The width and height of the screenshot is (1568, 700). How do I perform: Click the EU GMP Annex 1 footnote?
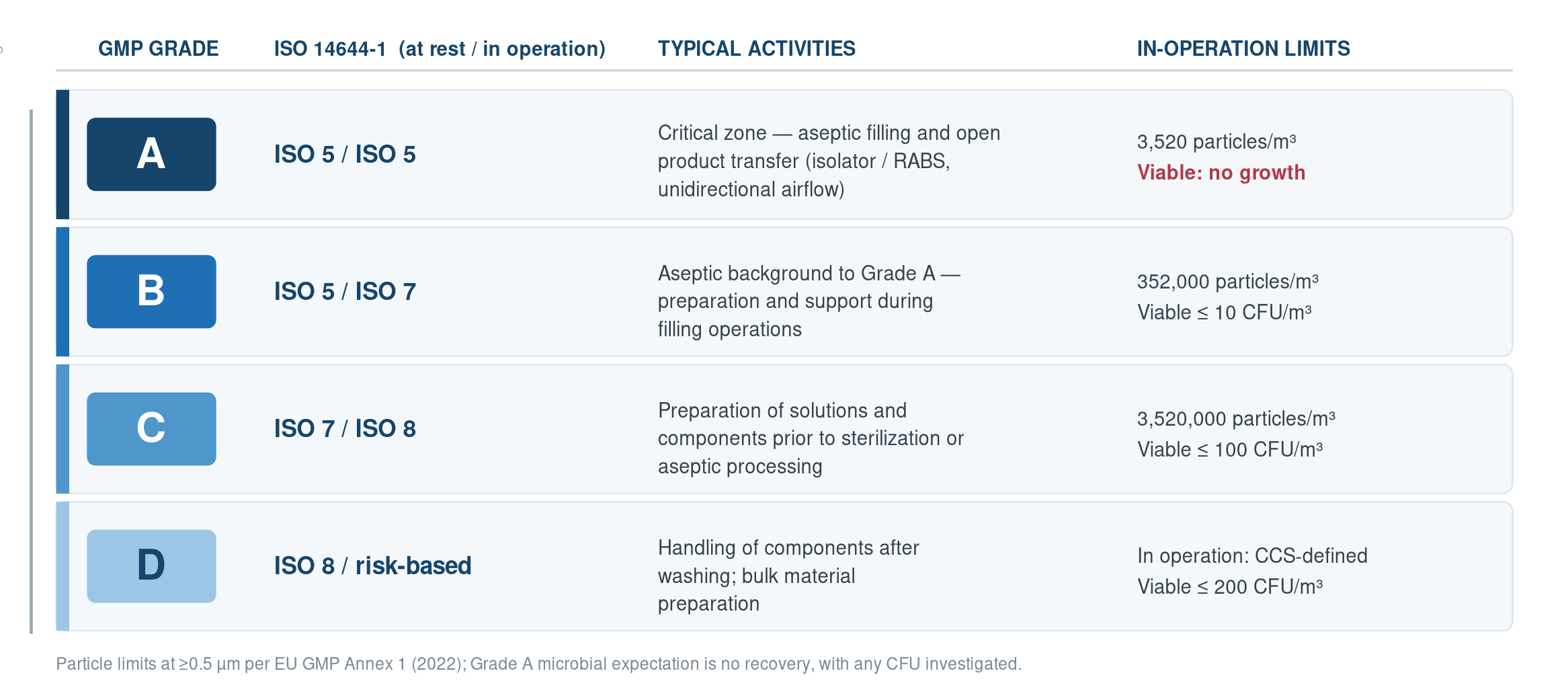pos(538,664)
